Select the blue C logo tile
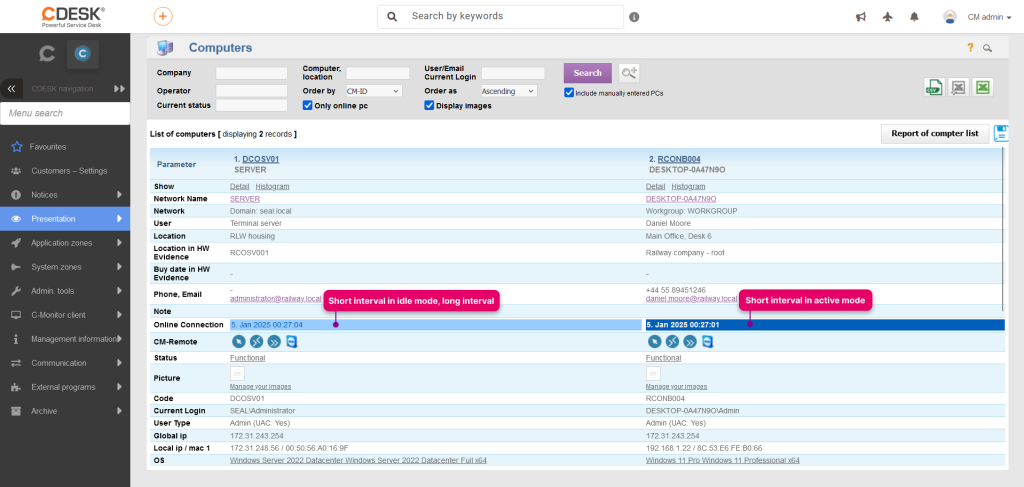Viewport: 1024px width, 487px height. tap(82, 54)
